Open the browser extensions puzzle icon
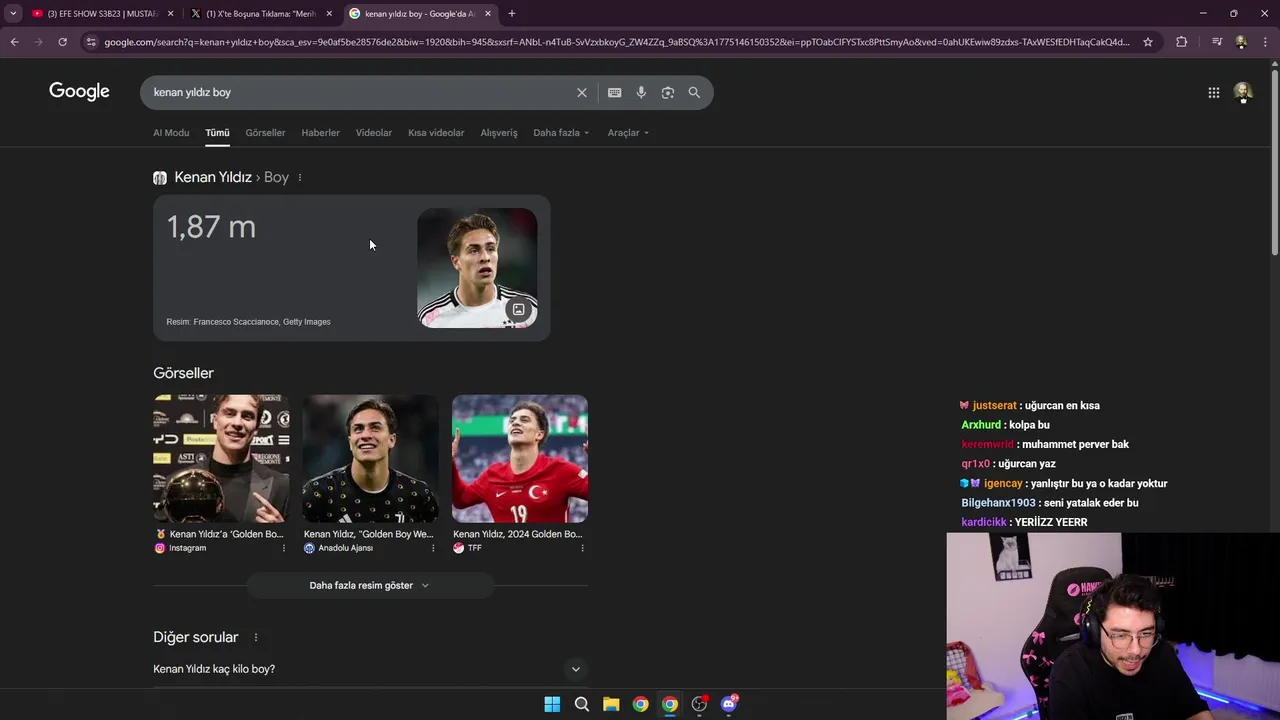Screen dimensions: 1280x720 tap(1181, 42)
